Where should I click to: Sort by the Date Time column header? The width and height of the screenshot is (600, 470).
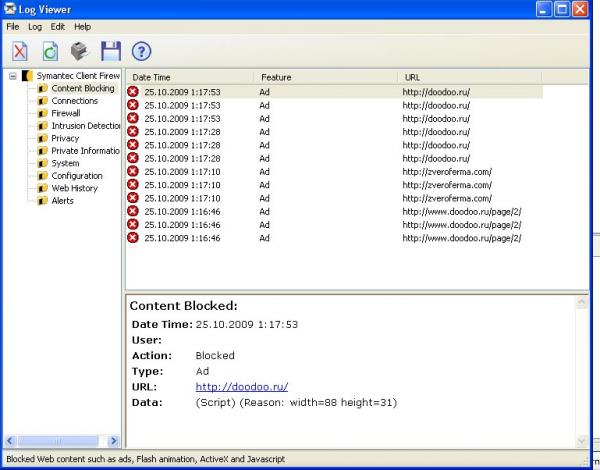point(190,77)
